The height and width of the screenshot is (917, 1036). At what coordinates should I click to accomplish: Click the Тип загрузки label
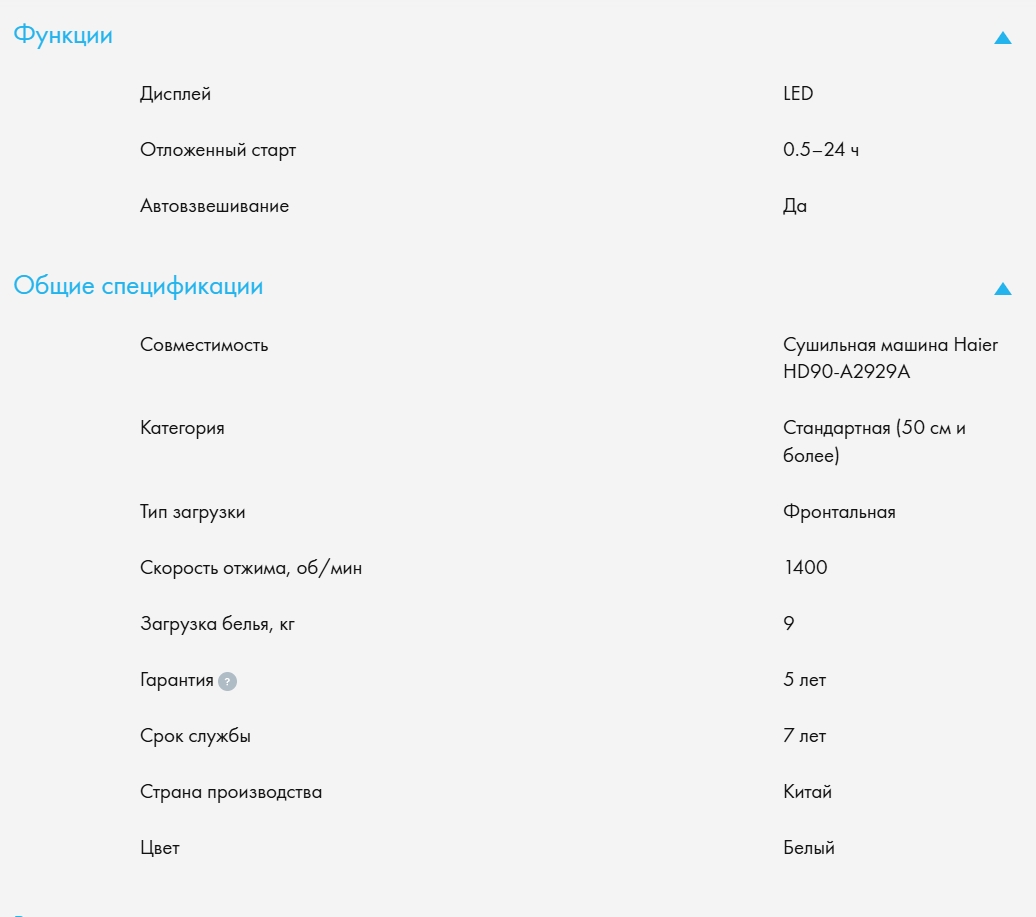[193, 512]
